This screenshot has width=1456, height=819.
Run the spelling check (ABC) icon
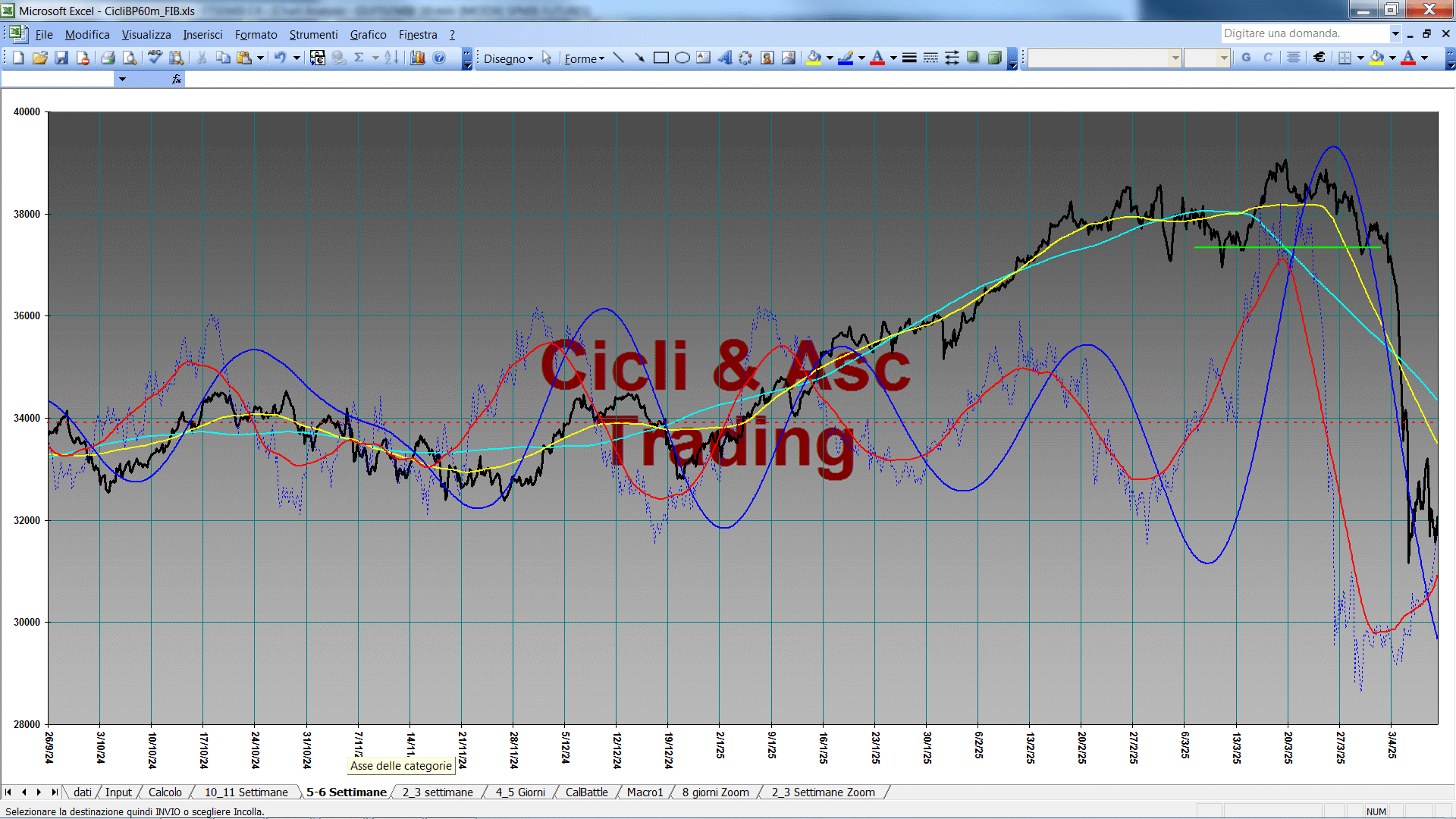pyautogui.click(x=155, y=58)
